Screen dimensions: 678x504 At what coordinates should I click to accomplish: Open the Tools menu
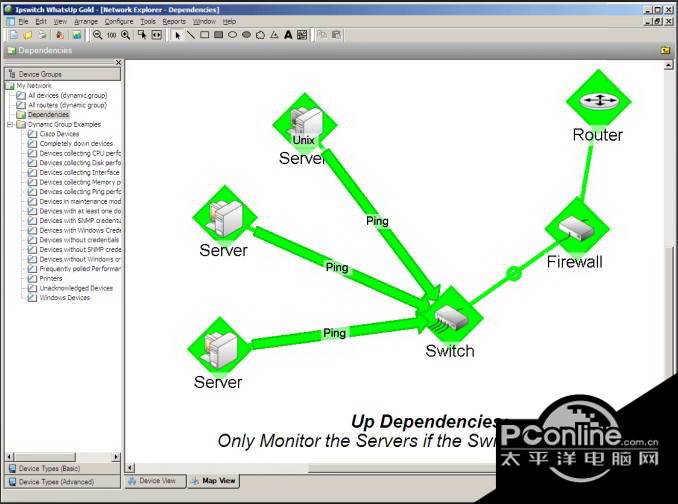pyautogui.click(x=148, y=21)
